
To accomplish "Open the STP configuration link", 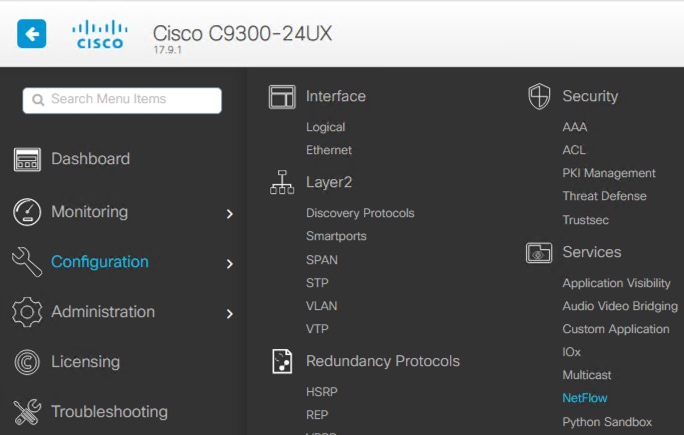I will pos(317,283).
